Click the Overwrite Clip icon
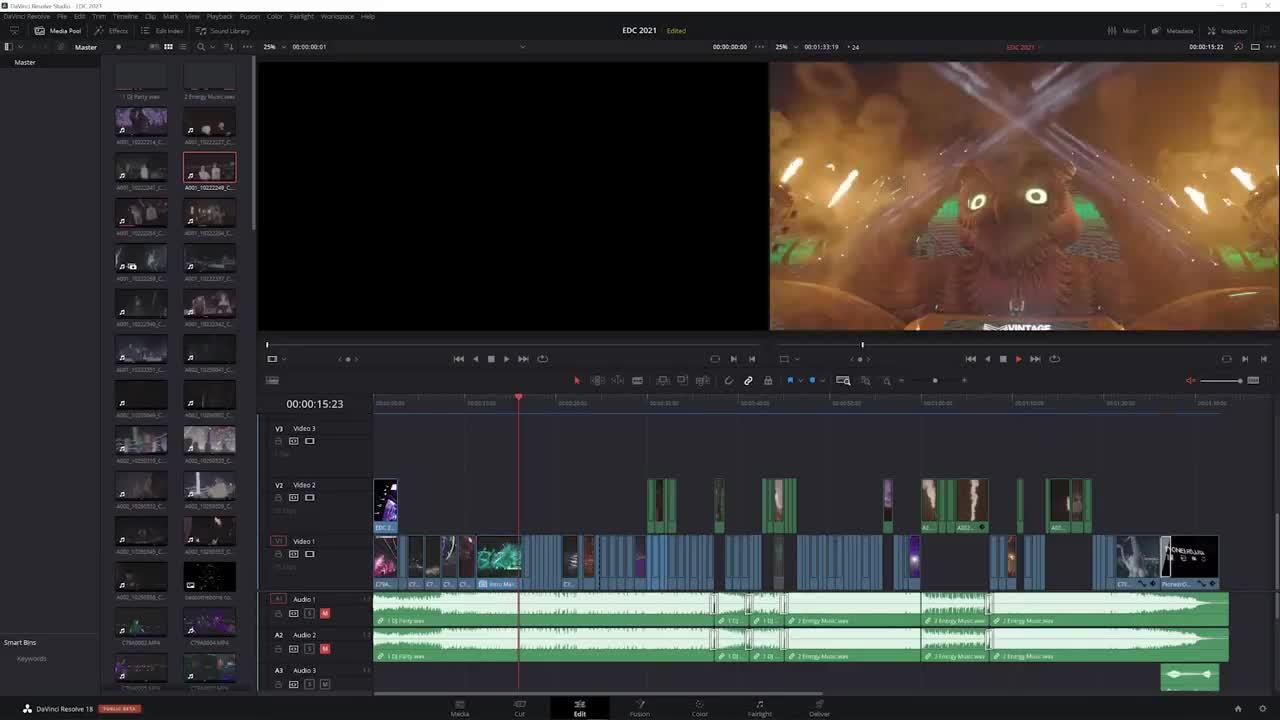This screenshot has height=720, width=1280. point(682,380)
